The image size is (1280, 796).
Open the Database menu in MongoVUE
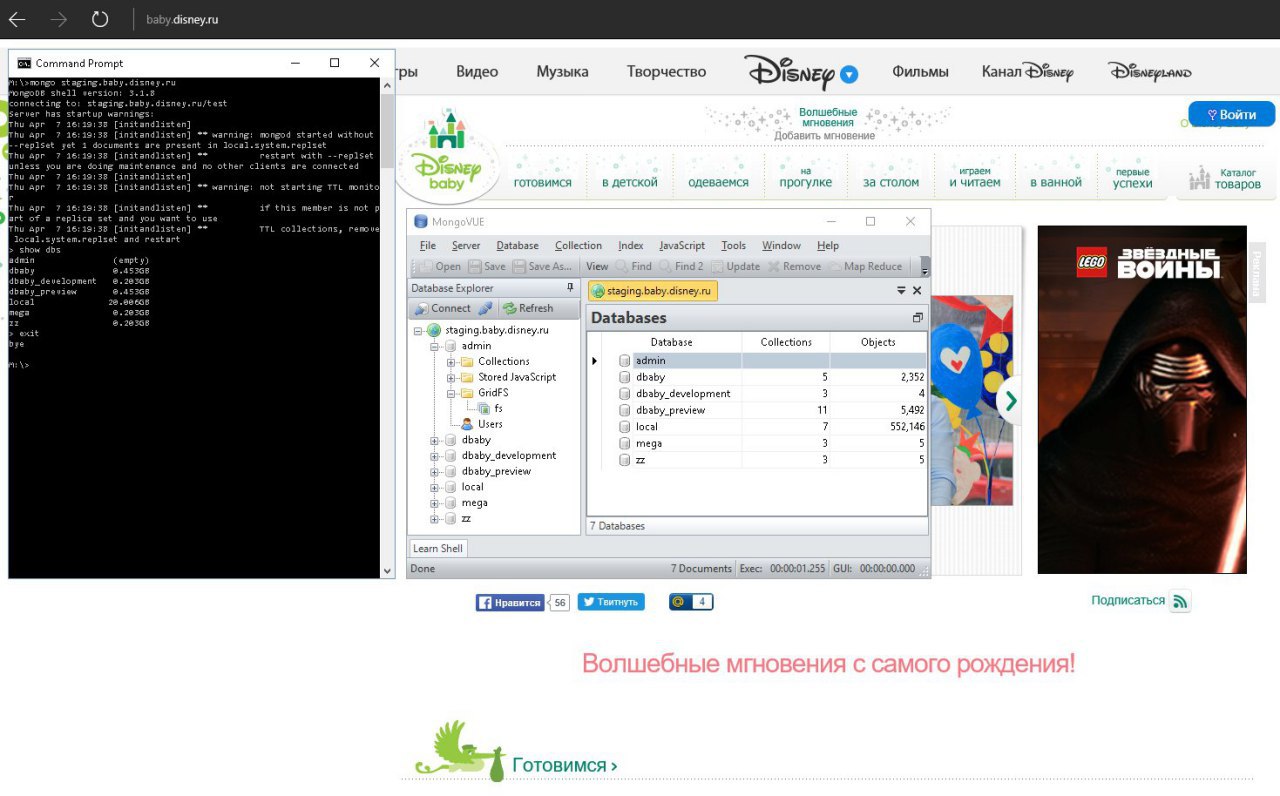tap(517, 246)
